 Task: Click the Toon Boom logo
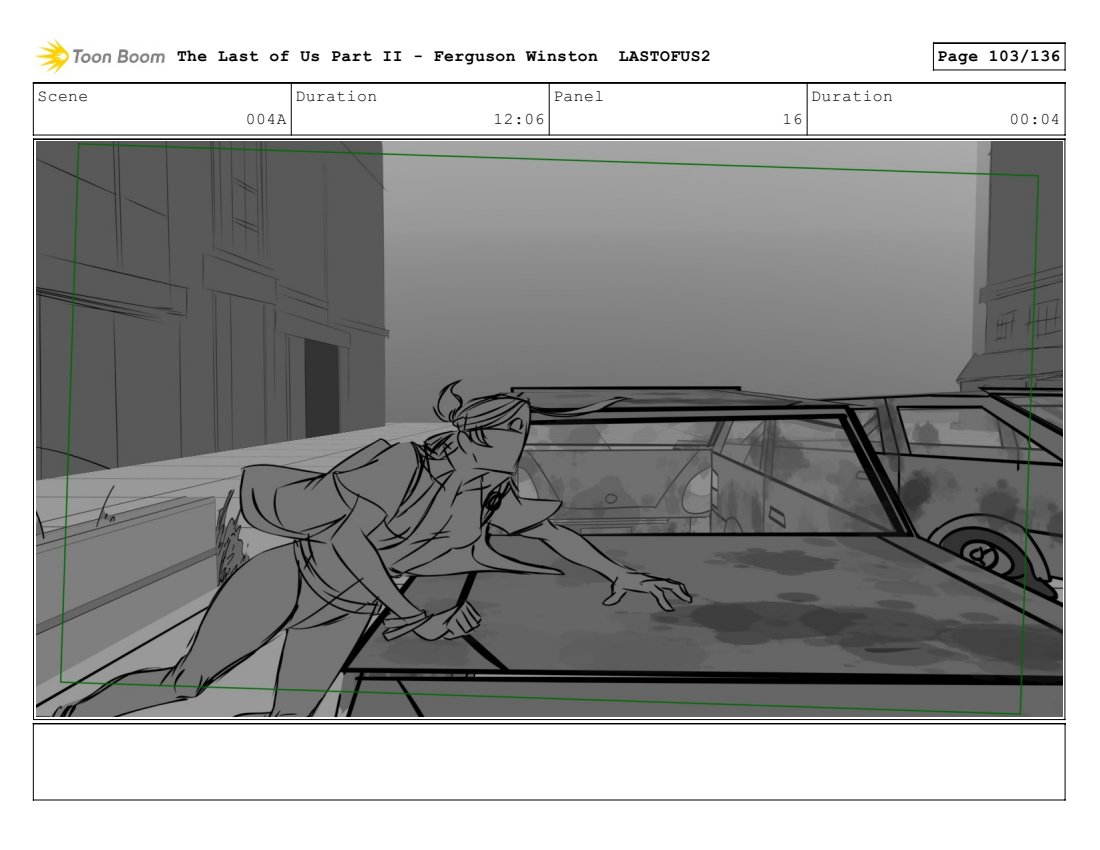pyautogui.click(x=100, y=56)
